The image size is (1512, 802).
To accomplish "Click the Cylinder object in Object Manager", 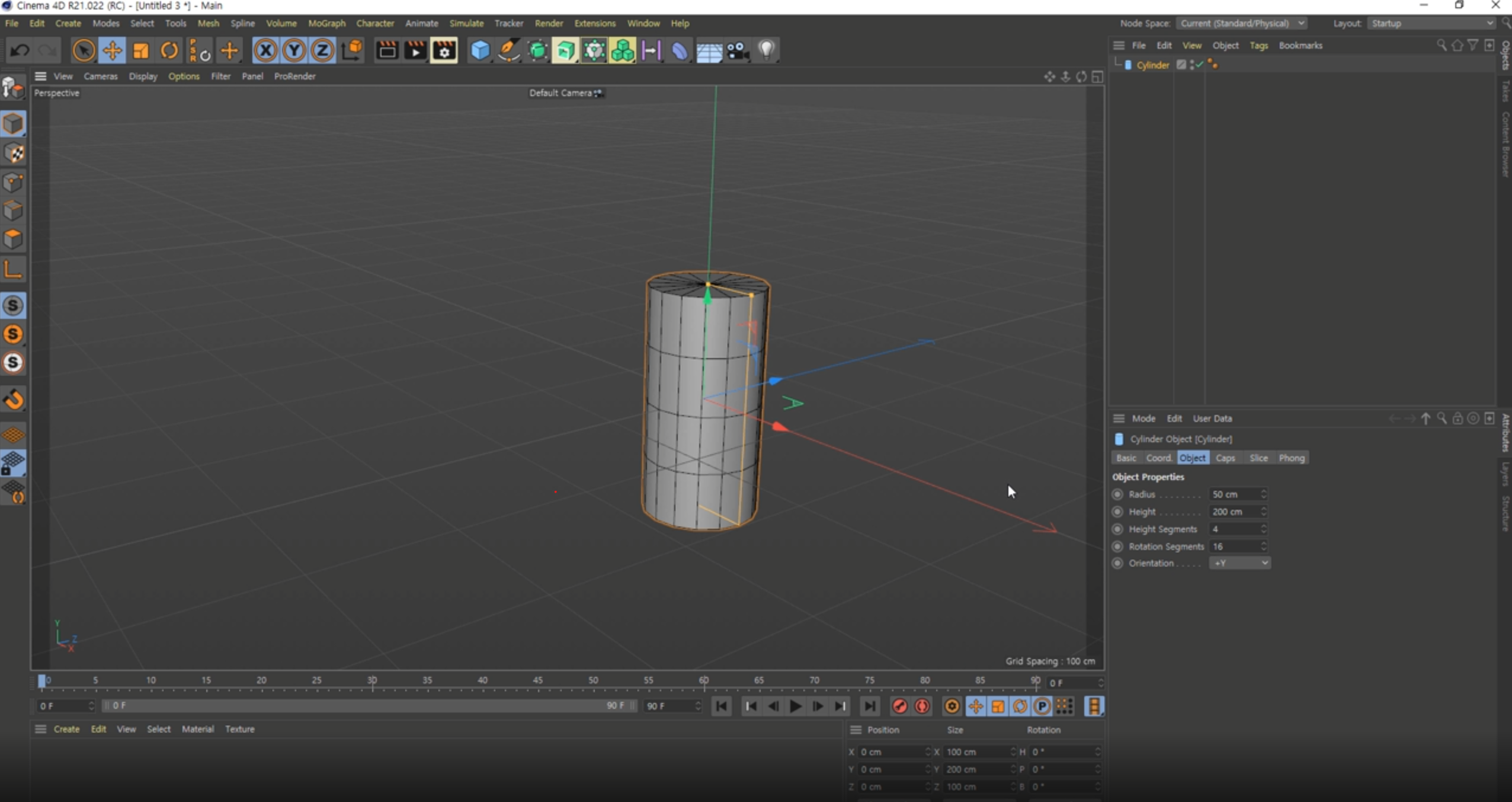I will 1152,65.
